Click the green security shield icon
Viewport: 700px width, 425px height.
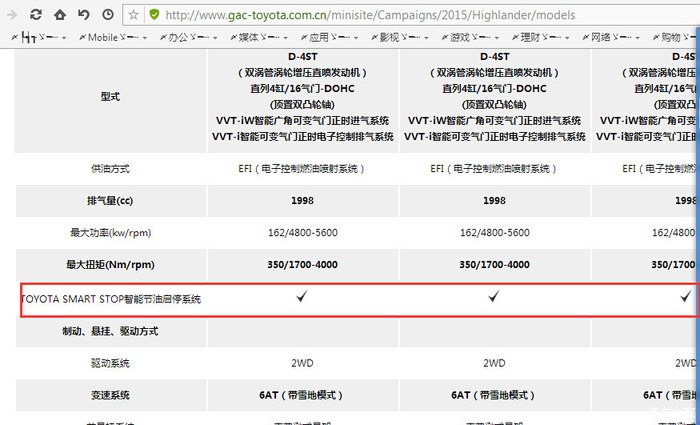(x=154, y=15)
